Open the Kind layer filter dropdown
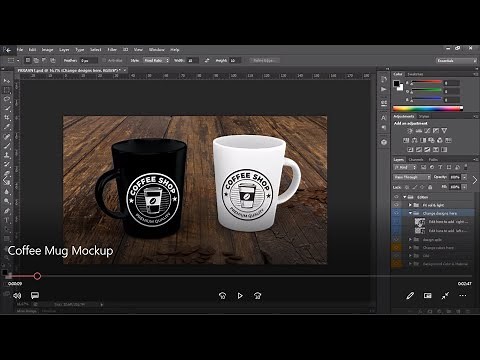 (x=405, y=167)
